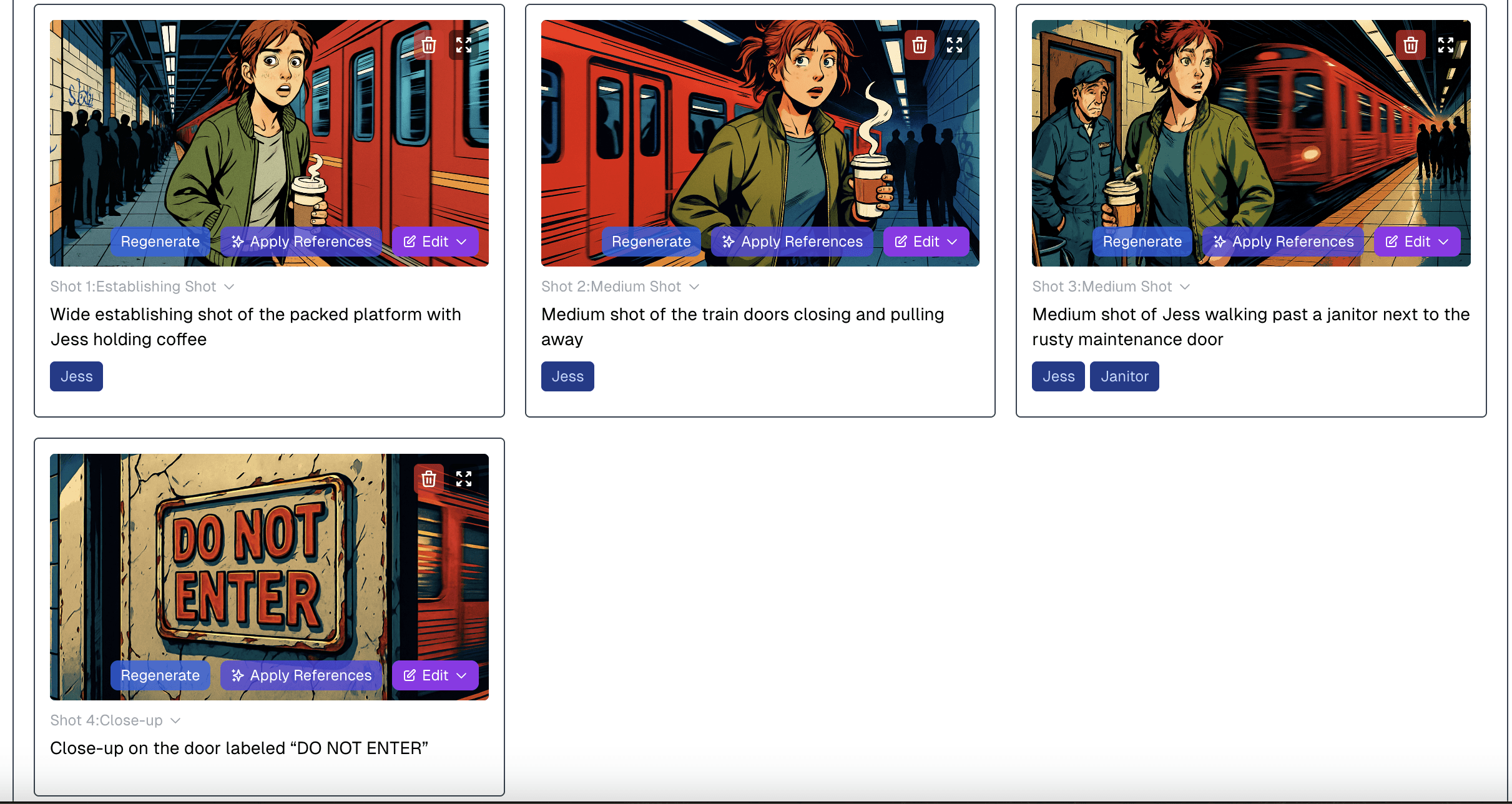1512x804 pixels.
Task: Open Edit dropdown on Shot 1
Action: pos(435,242)
